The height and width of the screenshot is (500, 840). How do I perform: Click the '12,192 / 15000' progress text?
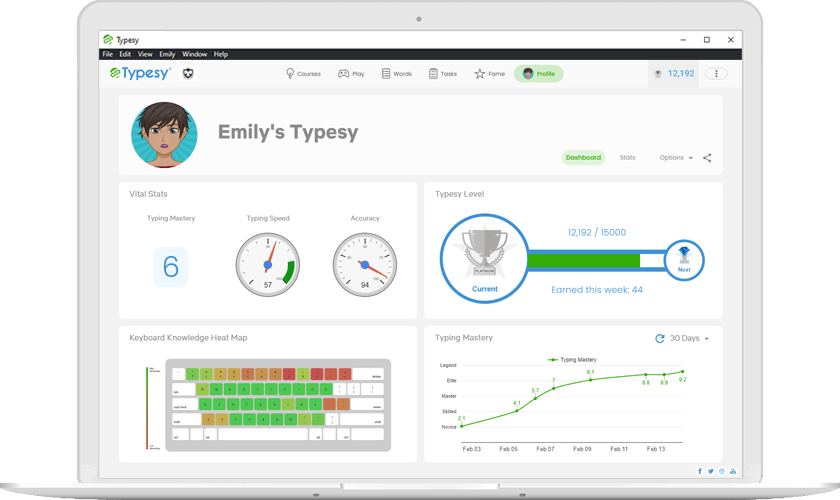[597, 233]
